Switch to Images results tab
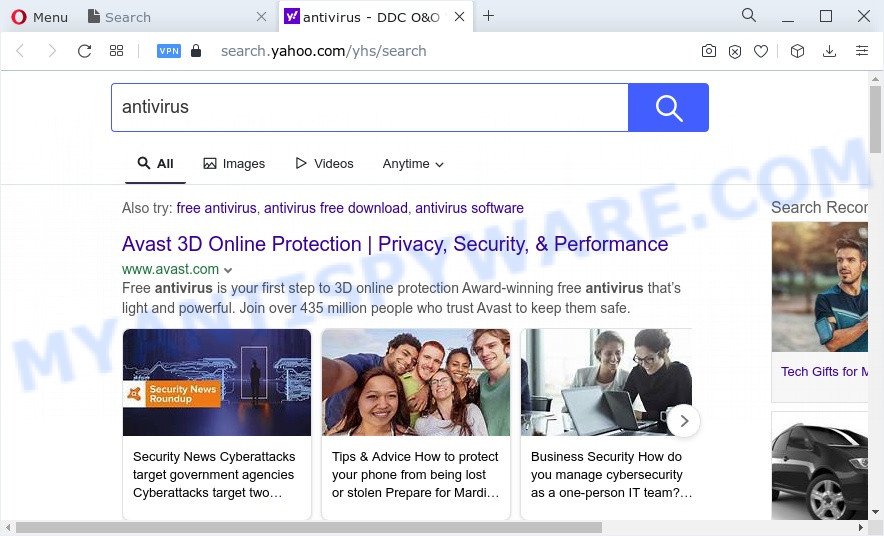The width and height of the screenshot is (884, 536). point(234,163)
